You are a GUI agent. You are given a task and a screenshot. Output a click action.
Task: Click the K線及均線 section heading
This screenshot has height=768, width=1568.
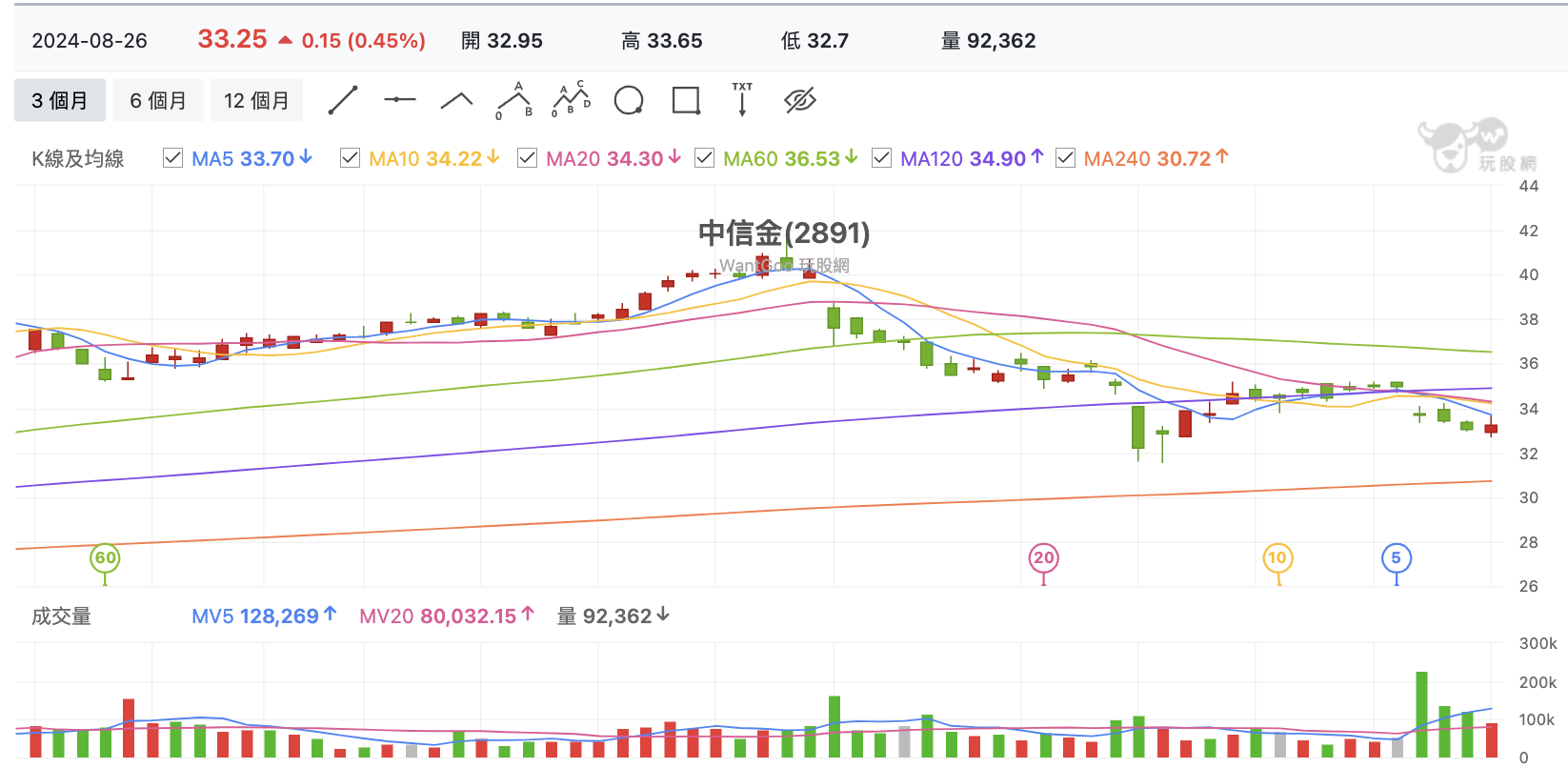78,159
